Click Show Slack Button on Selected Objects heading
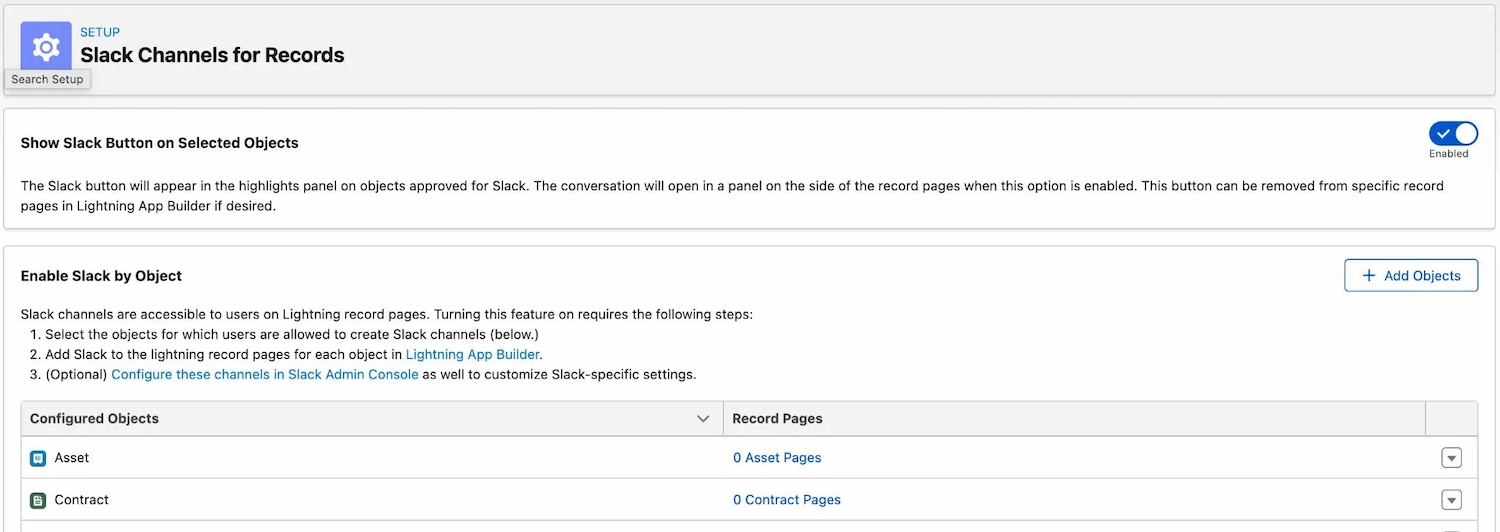1500x532 pixels. 160,143
